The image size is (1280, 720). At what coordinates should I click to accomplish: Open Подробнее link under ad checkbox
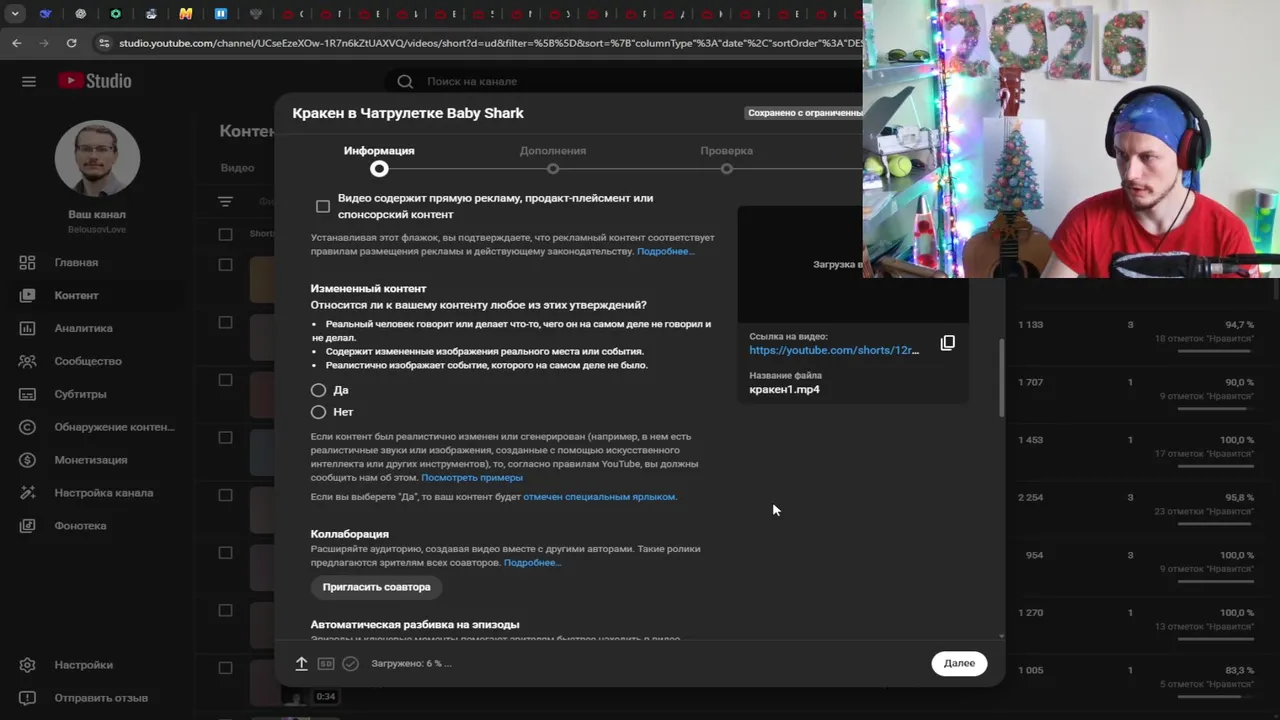(665, 251)
